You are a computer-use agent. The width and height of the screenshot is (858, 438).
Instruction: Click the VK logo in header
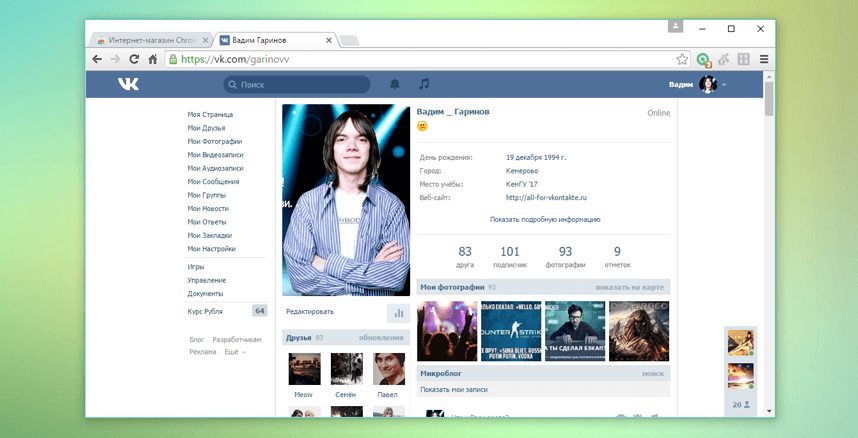point(128,84)
